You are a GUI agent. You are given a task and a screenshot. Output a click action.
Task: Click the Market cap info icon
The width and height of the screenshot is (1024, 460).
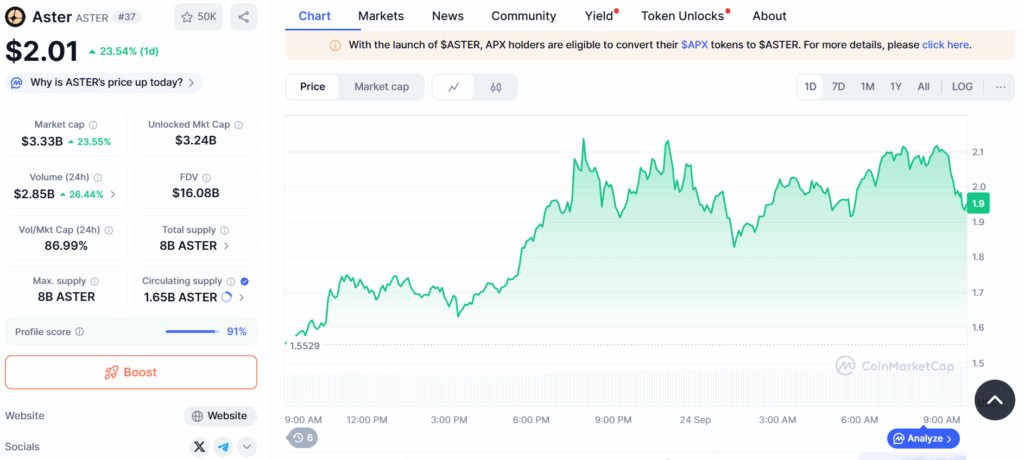point(93,125)
